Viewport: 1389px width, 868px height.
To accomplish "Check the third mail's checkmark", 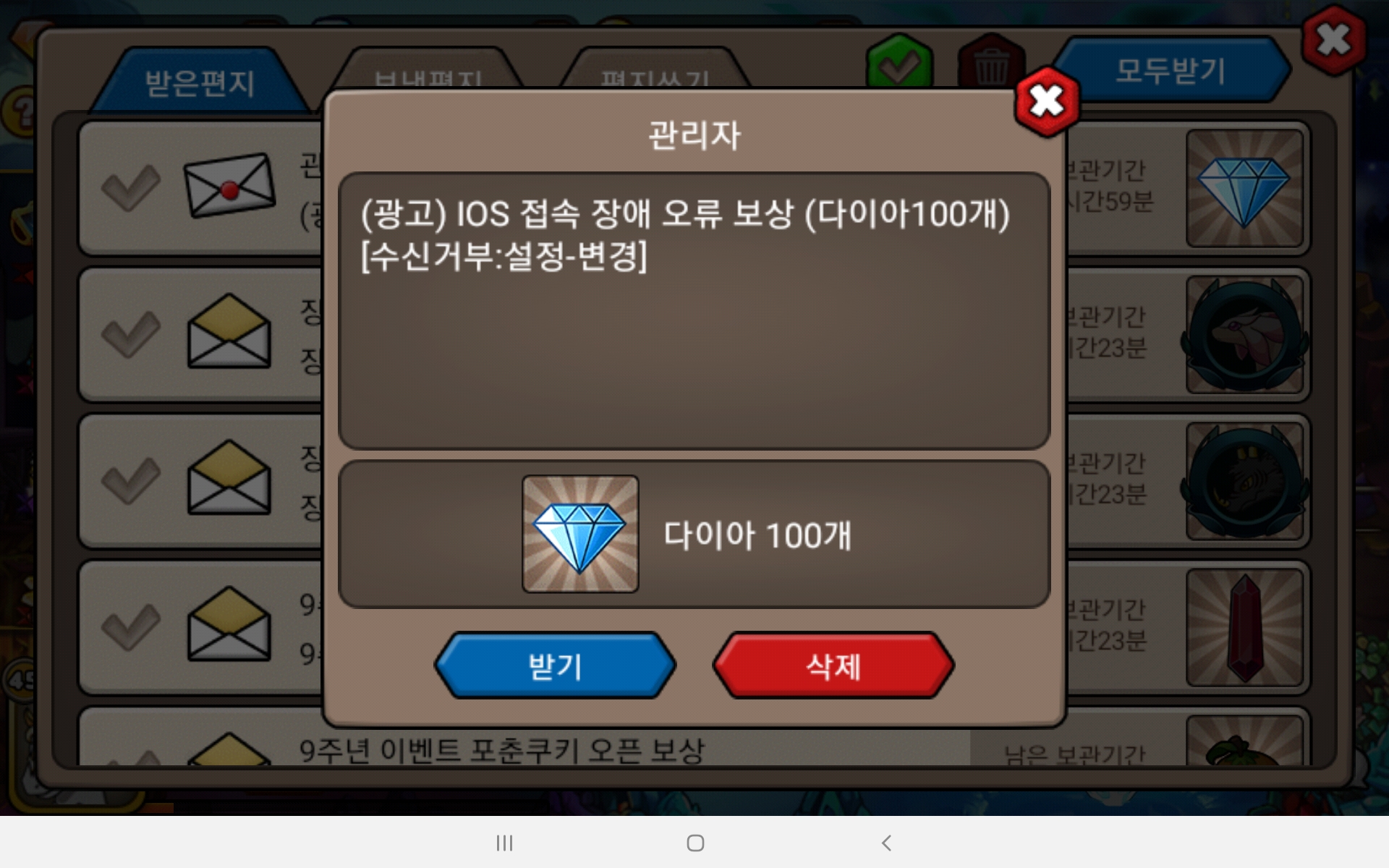I will click(131, 480).
